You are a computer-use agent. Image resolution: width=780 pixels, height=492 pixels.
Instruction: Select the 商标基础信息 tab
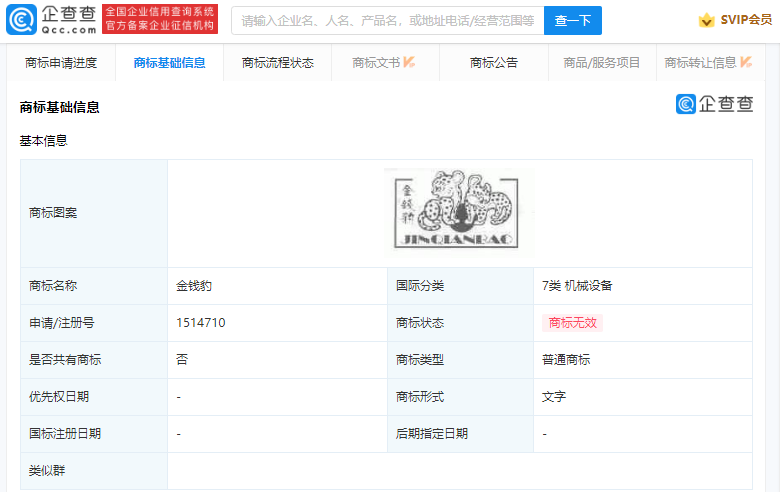click(x=169, y=63)
